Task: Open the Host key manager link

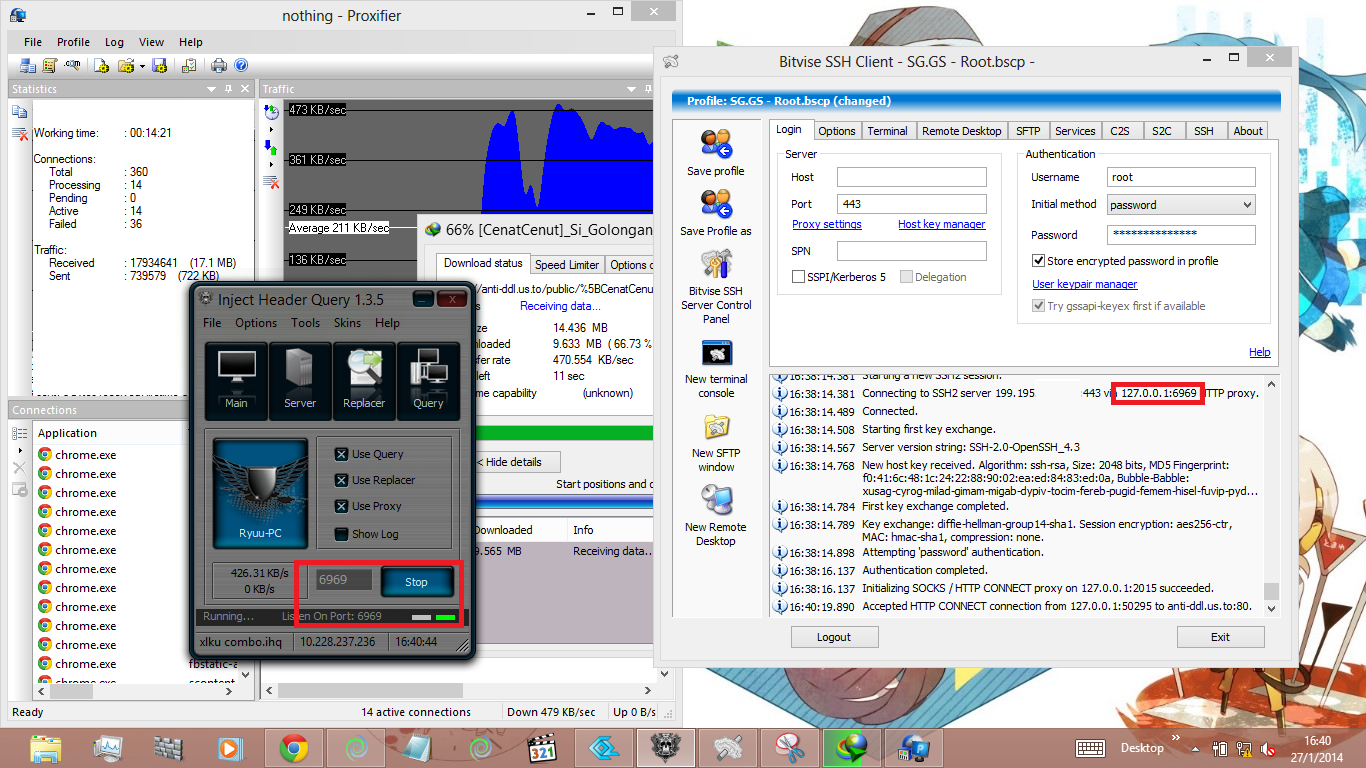Action: point(941,224)
